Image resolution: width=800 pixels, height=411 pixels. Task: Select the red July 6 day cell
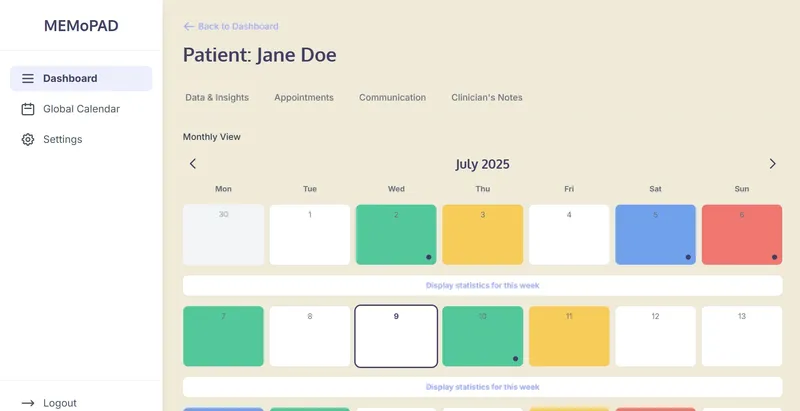click(x=742, y=235)
